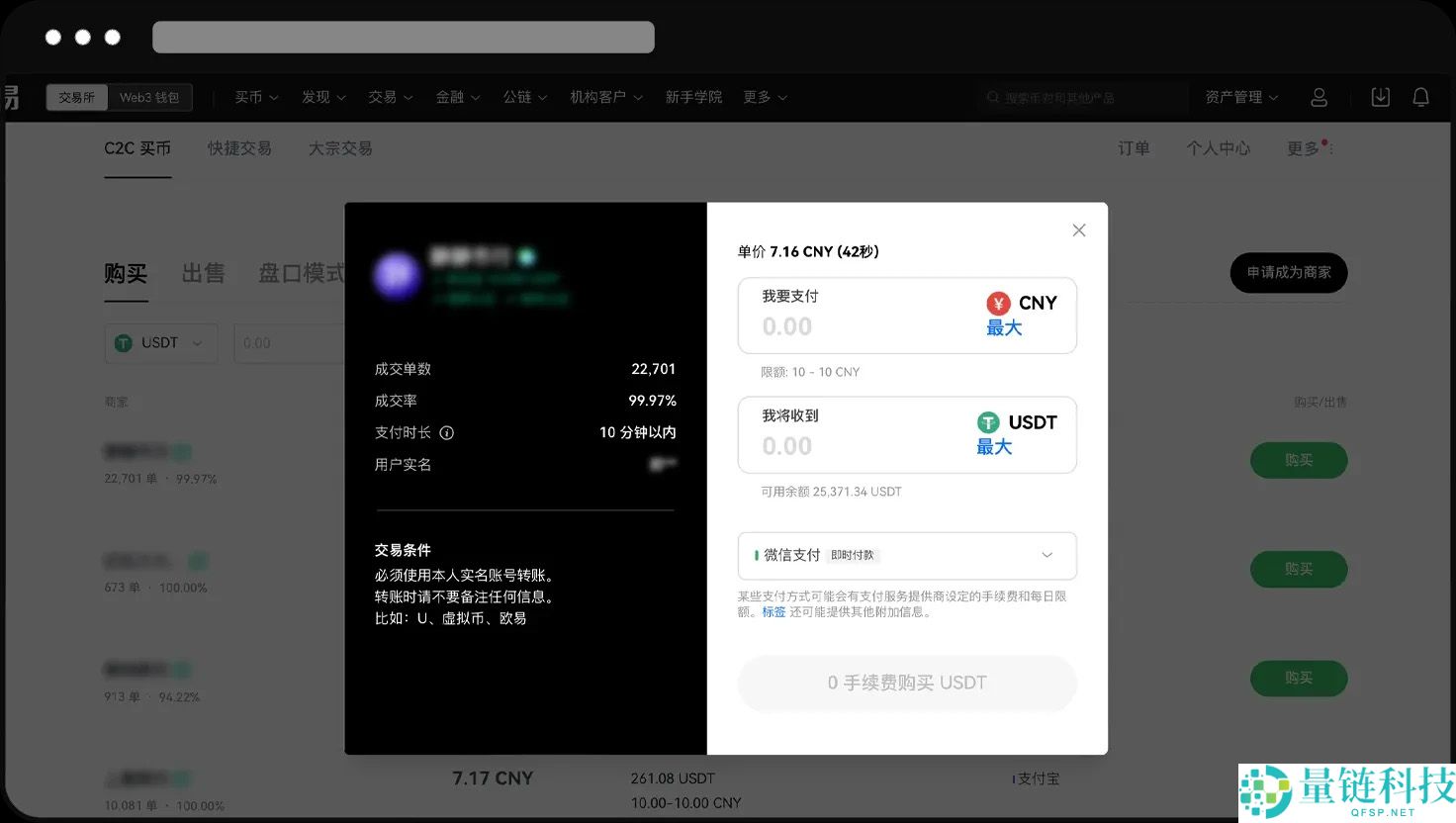Click the 申请成为商家 button
1456x823 pixels.
tap(1288, 273)
